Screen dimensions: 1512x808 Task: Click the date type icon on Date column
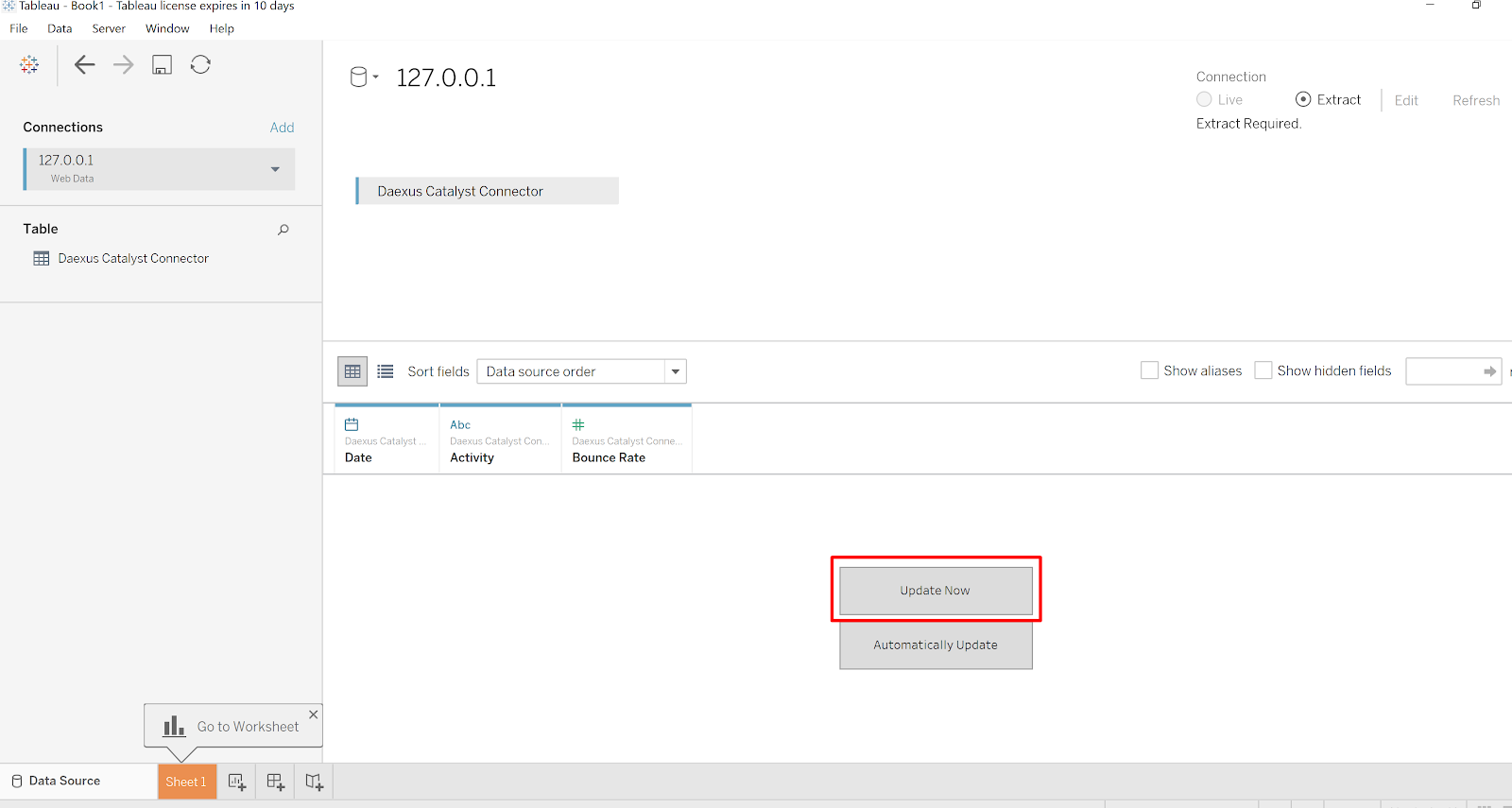point(352,424)
